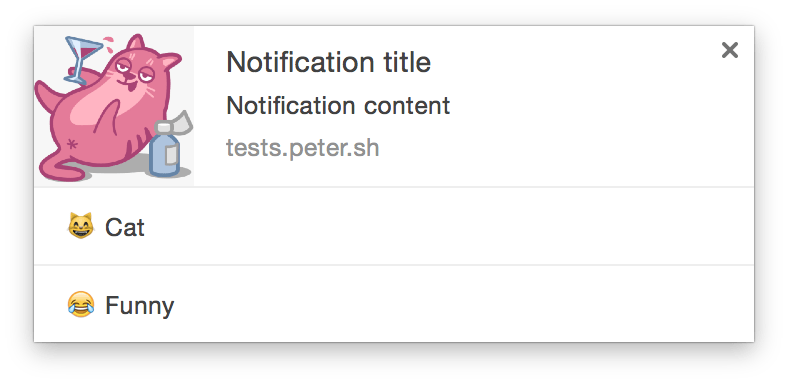Screen dimensions: 788x384
Task: Open the notification via "Notification title" text
Action: [329, 62]
